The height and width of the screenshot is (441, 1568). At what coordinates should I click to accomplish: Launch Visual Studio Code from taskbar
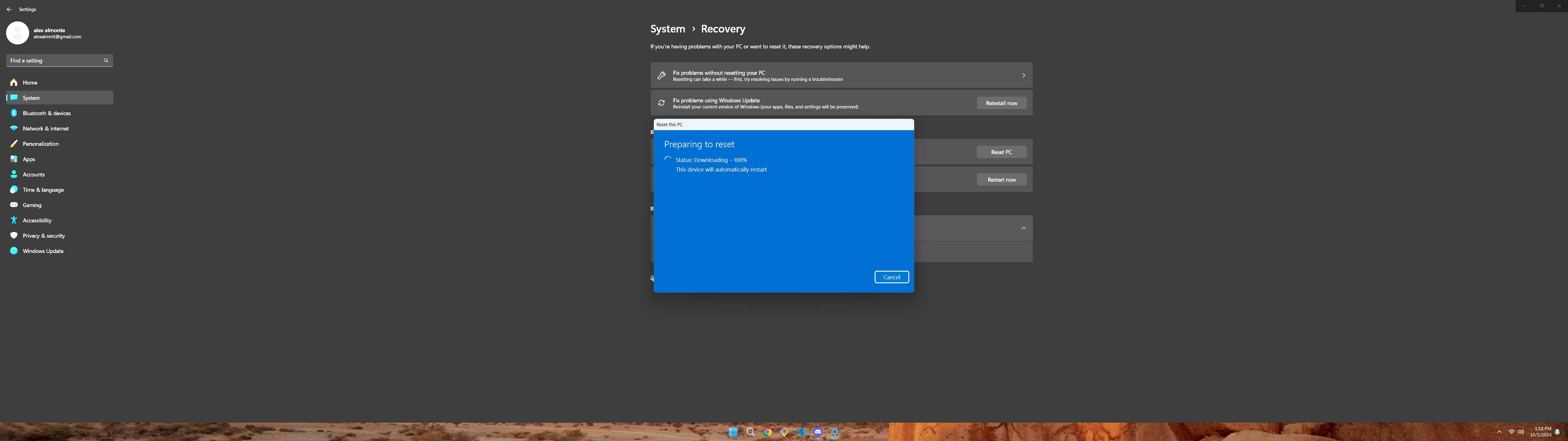(x=801, y=432)
